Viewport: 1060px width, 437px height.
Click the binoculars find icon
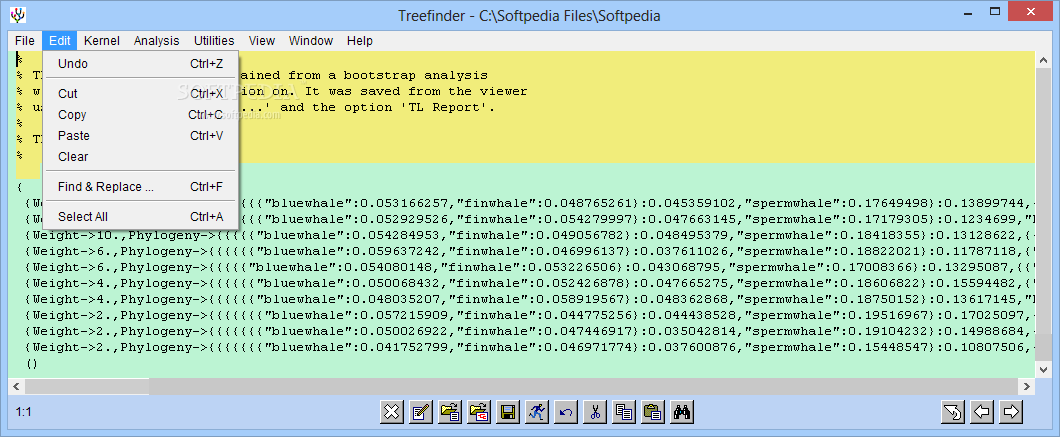coord(683,412)
